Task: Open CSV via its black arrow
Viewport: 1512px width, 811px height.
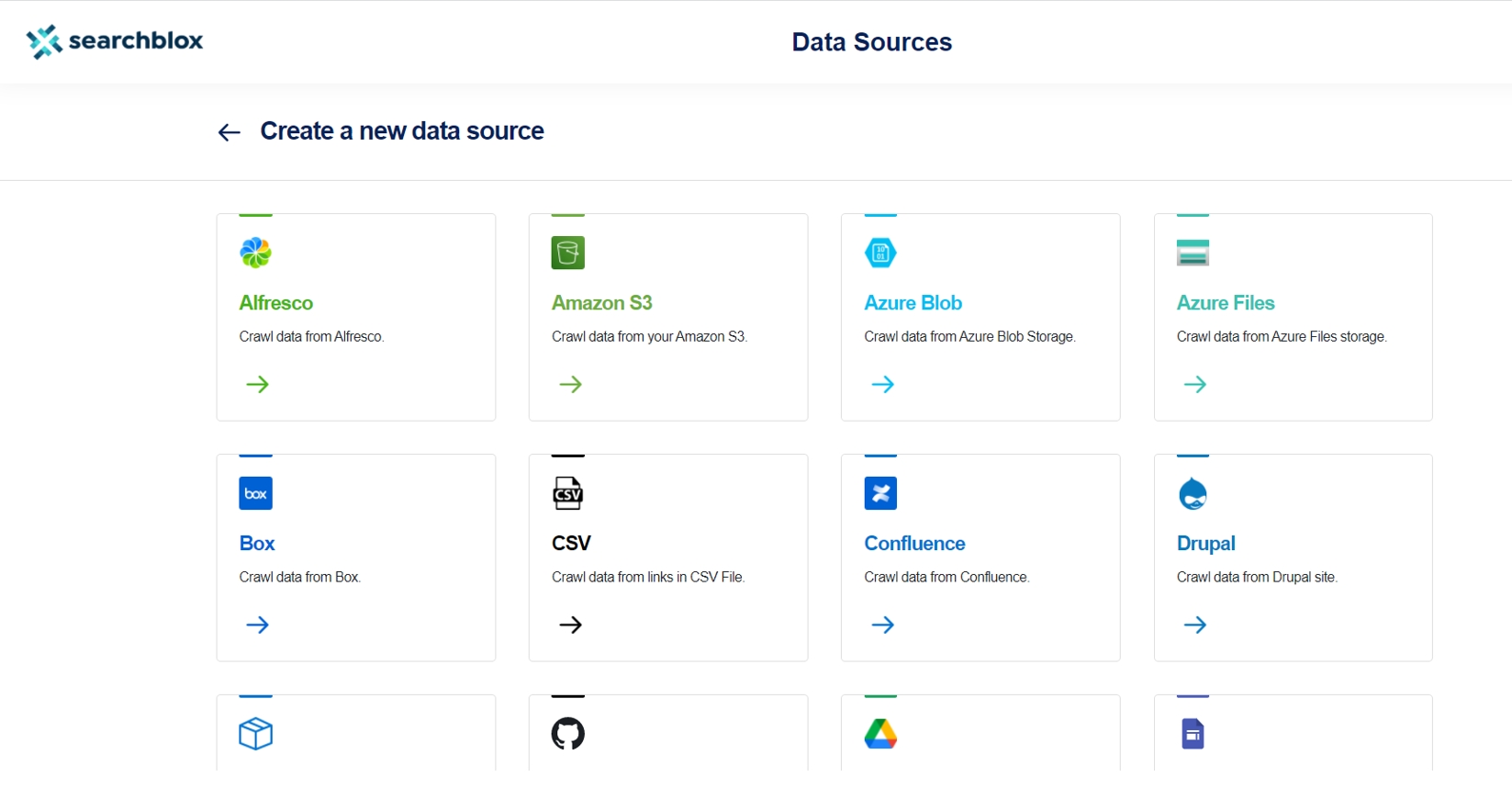Action: [571, 625]
